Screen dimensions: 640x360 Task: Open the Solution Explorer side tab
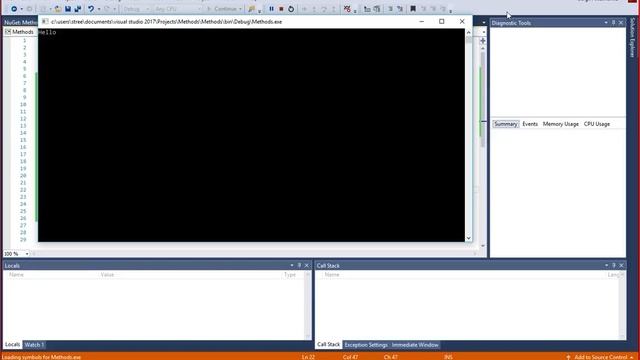pyautogui.click(x=633, y=38)
